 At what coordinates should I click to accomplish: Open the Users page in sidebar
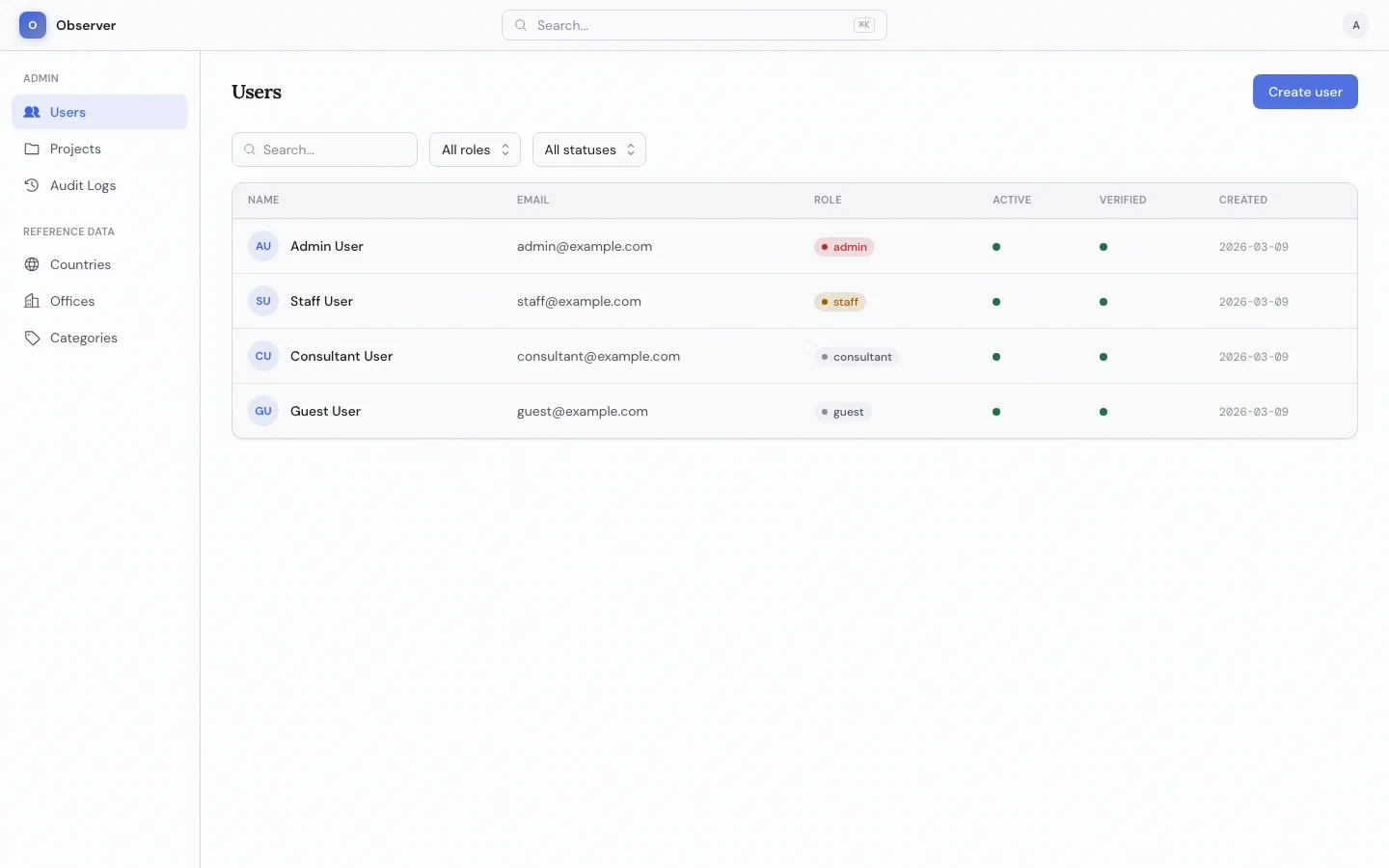pyautogui.click(x=99, y=112)
